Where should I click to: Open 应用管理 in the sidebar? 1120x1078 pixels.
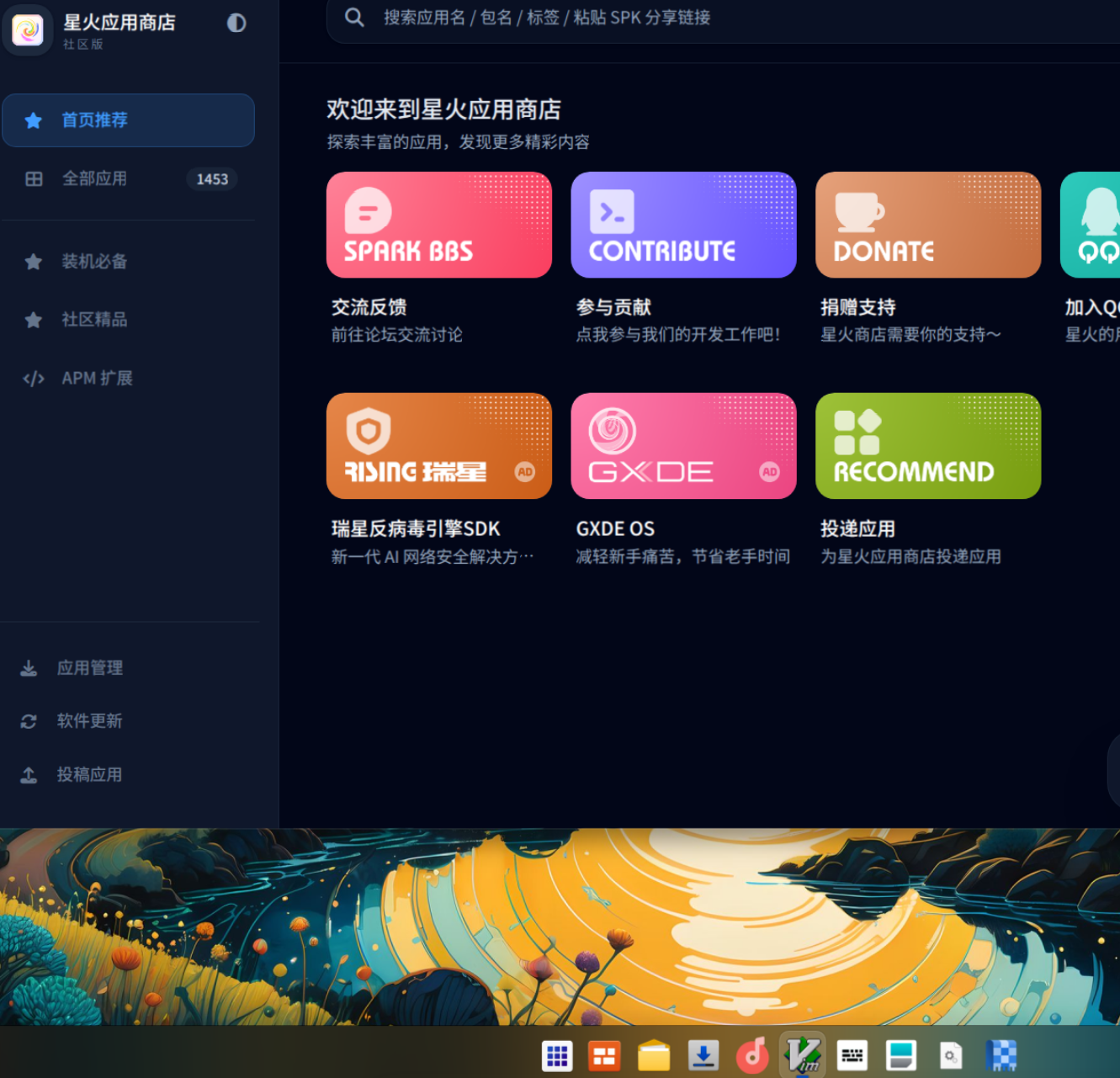(128, 668)
